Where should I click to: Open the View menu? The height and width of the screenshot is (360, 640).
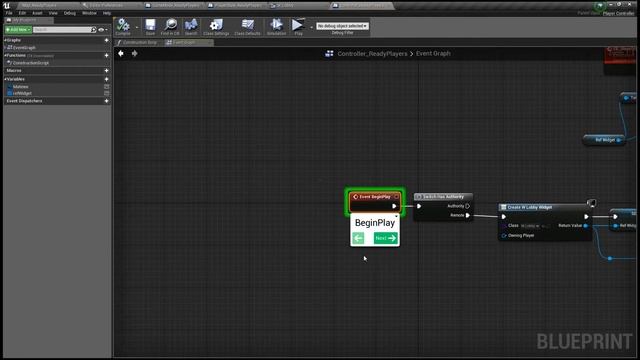(x=53, y=13)
